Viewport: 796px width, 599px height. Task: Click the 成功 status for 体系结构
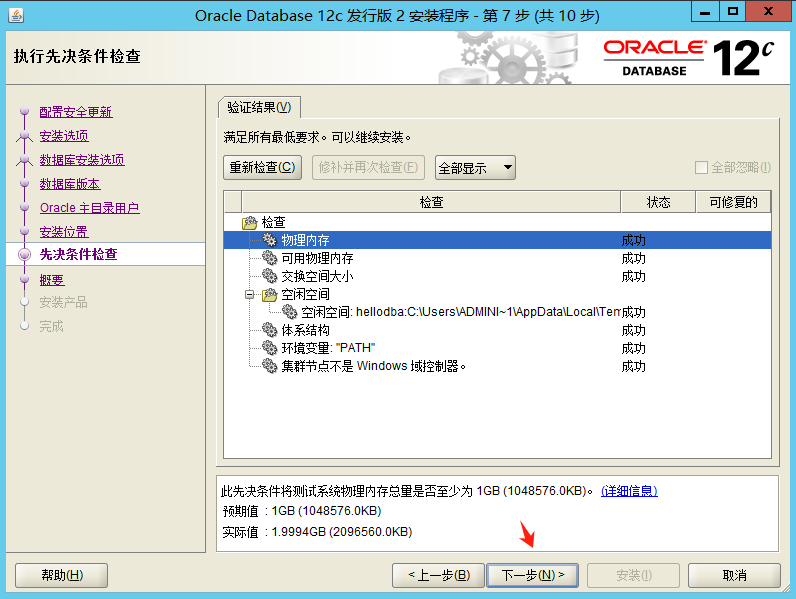[634, 330]
